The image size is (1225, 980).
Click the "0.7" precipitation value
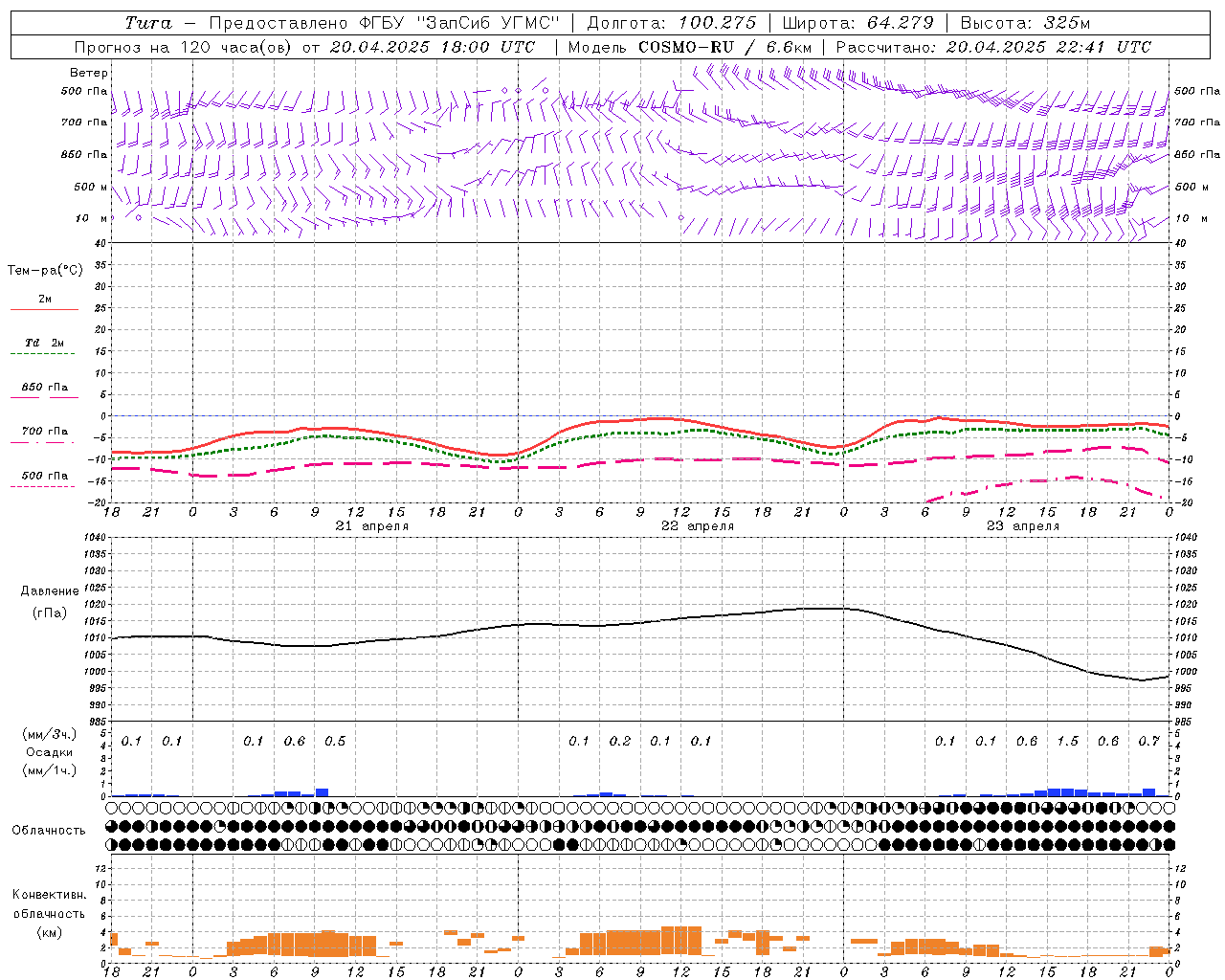[x=1148, y=742]
